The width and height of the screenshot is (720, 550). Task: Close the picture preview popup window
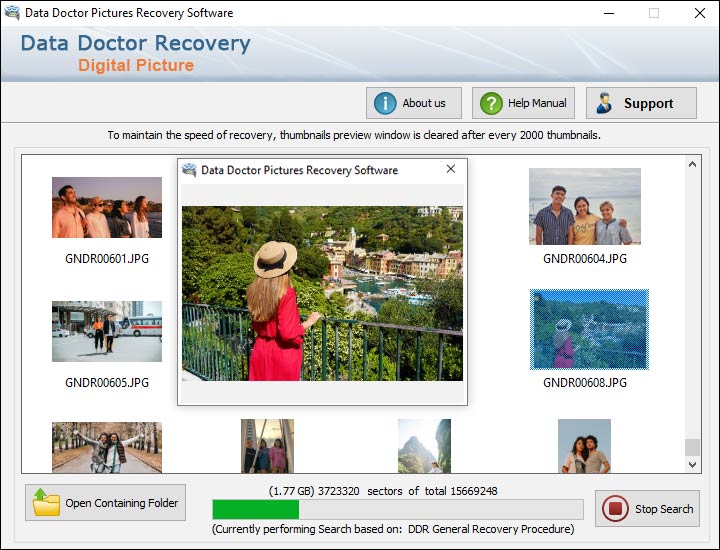pyautogui.click(x=451, y=169)
